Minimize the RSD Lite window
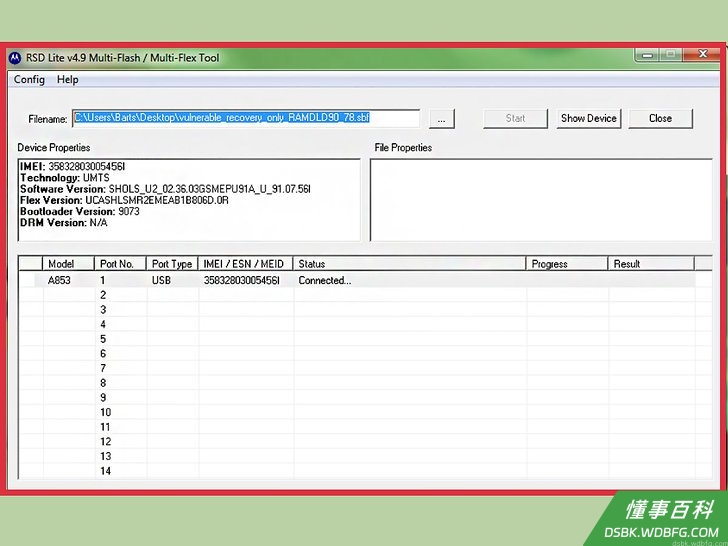The height and width of the screenshot is (546, 728). (x=647, y=55)
